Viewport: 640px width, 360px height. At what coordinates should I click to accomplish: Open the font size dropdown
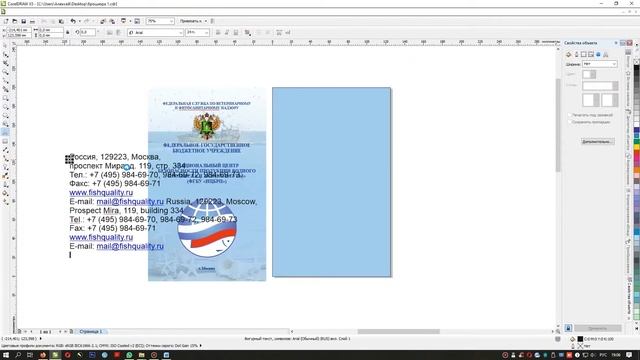click(207, 32)
